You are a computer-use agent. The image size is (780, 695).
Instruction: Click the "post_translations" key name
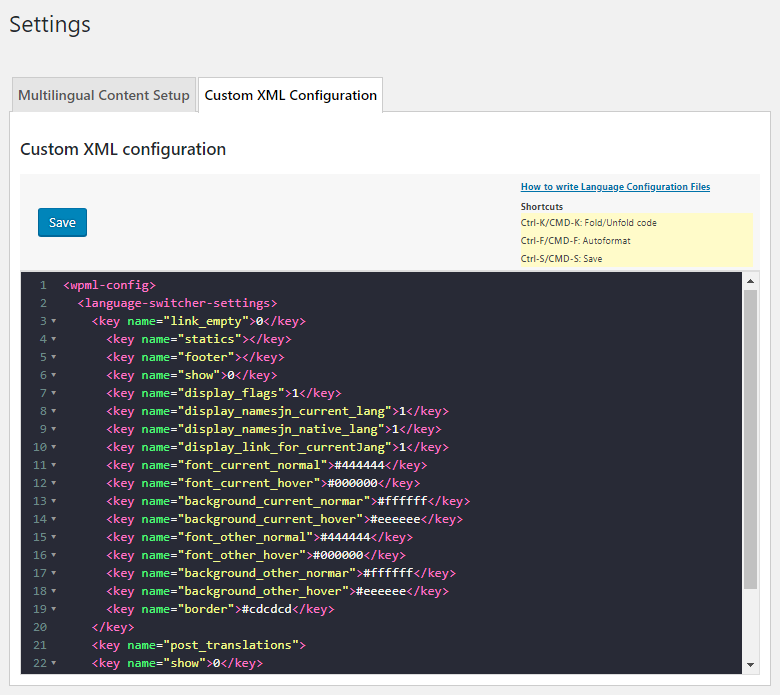(x=231, y=645)
